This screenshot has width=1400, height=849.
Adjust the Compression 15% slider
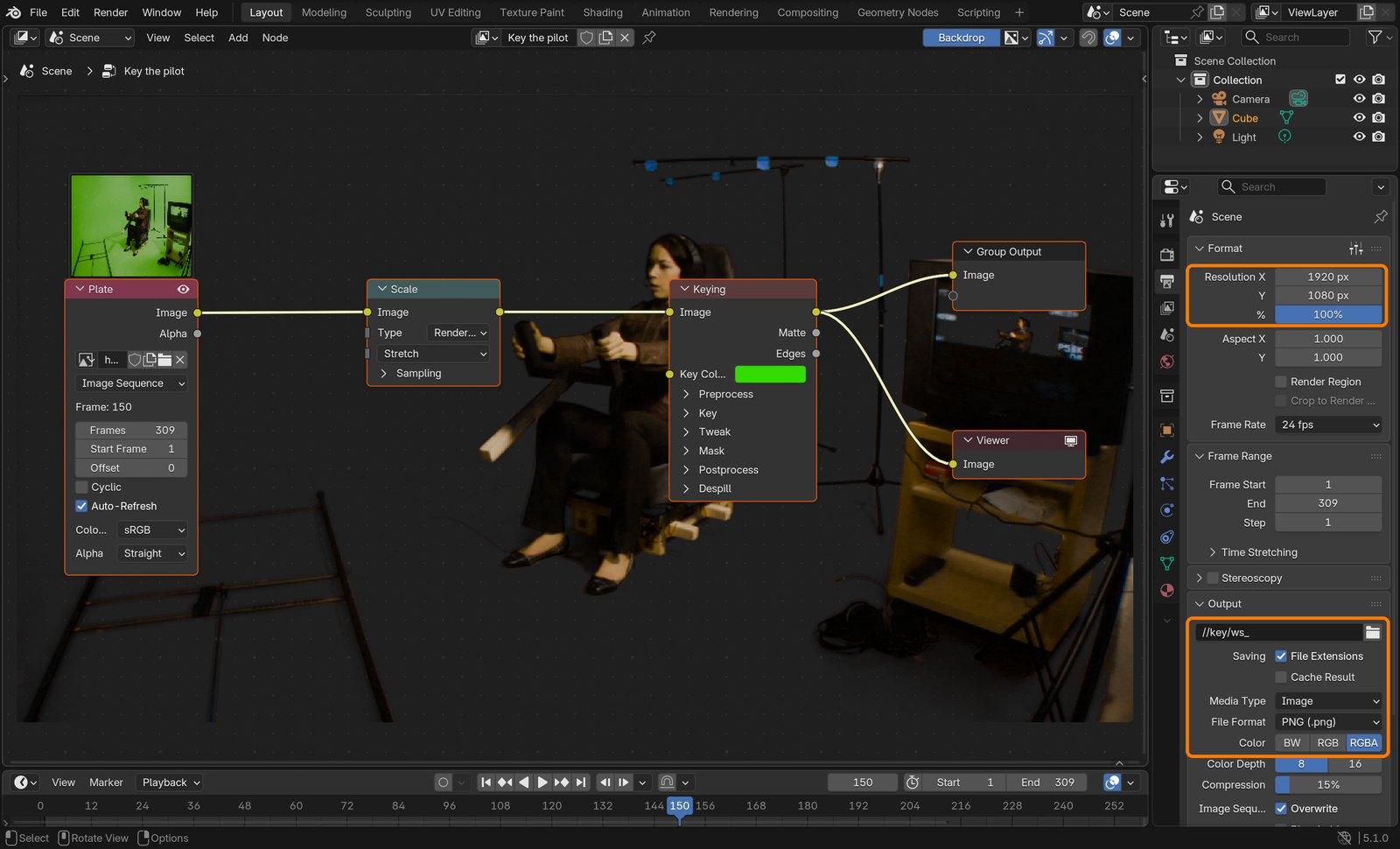pyautogui.click(x=1328, y=785)
